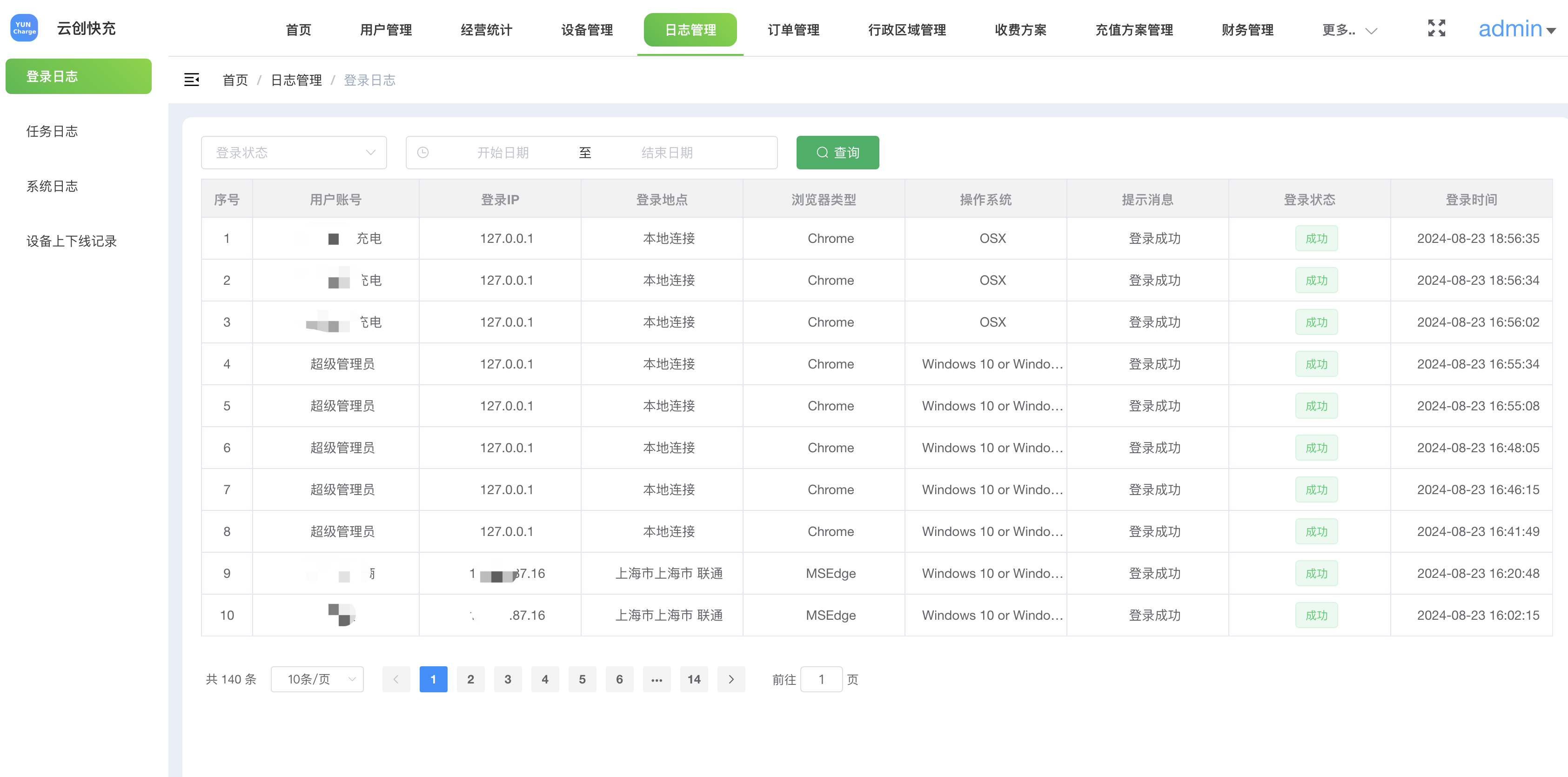
Task: Open the 经营统计 nav tab
Action: (x=486, y=30)
